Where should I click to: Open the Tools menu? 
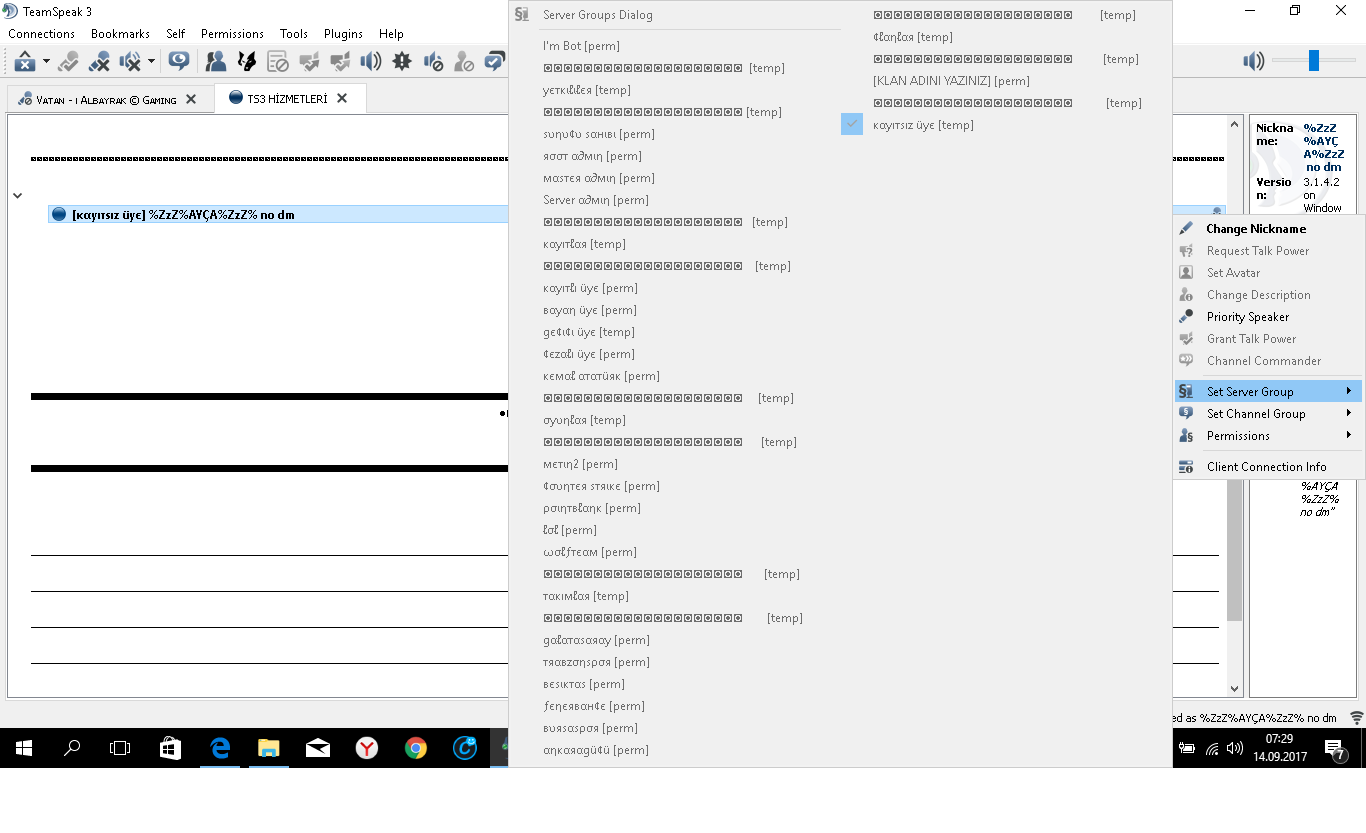click(x=294, y=34)
